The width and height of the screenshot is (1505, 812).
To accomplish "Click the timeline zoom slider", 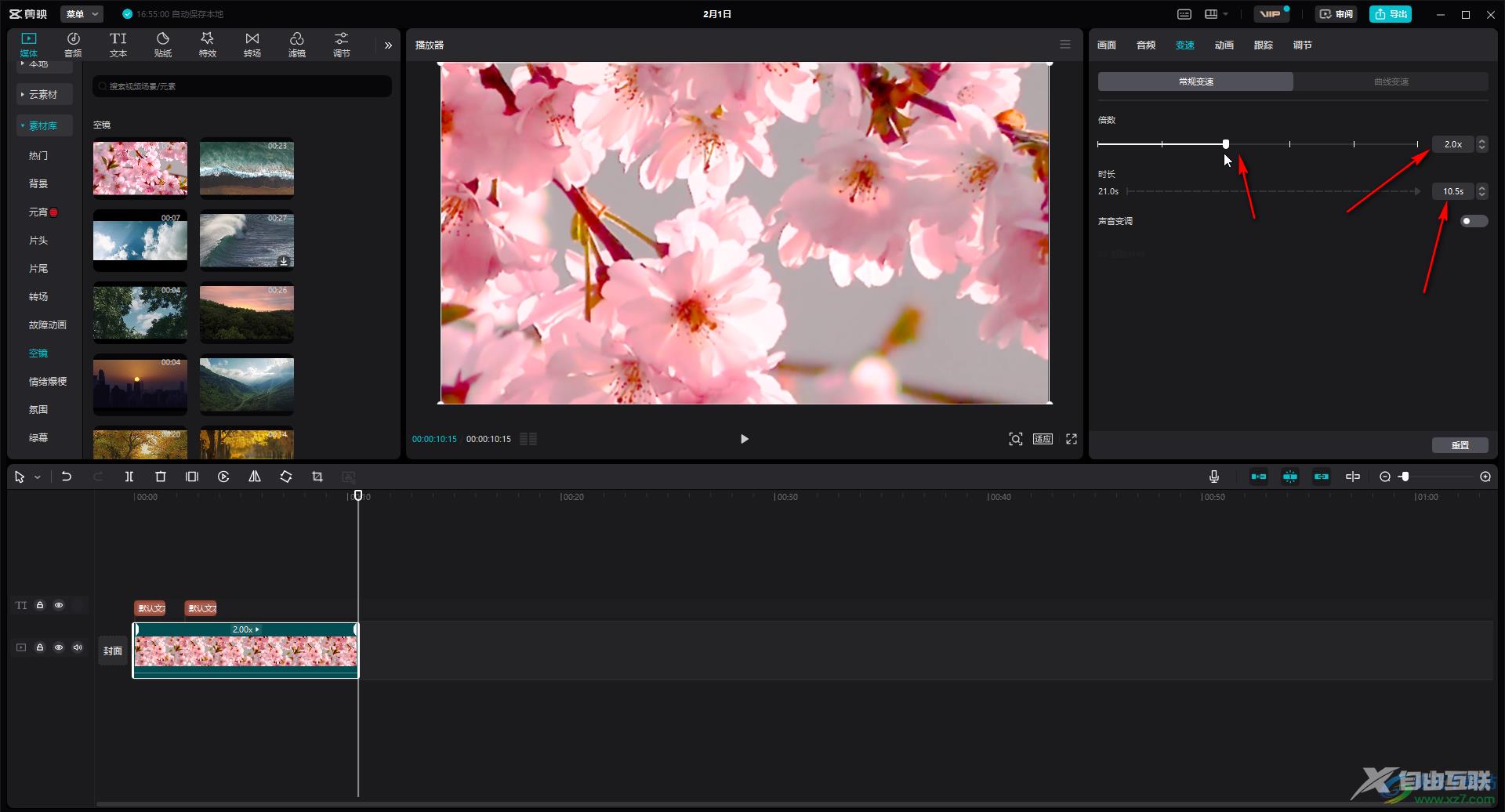I will (x=1437, y=477).
